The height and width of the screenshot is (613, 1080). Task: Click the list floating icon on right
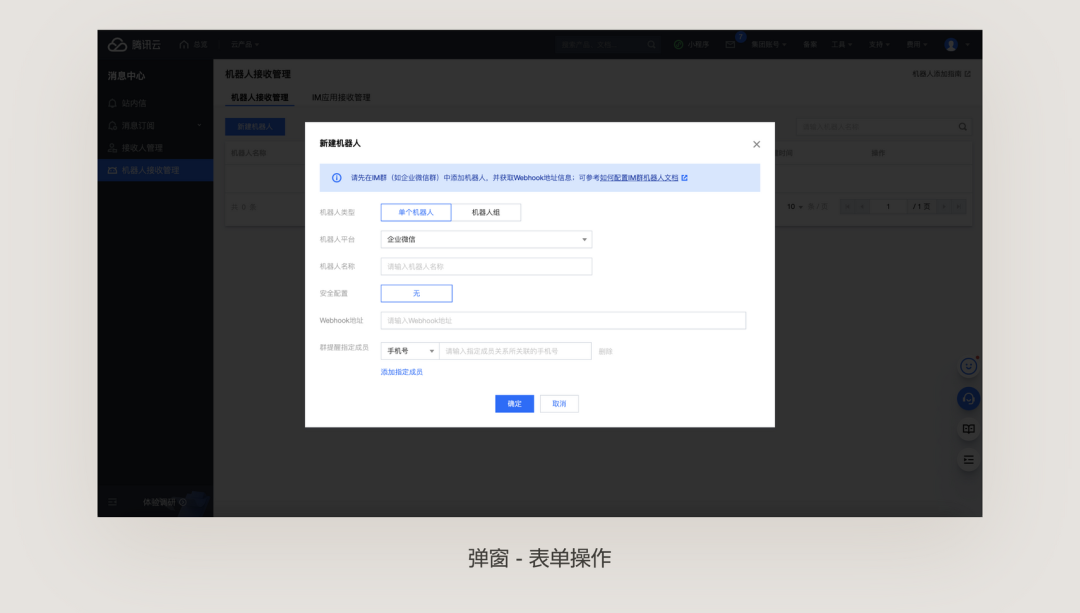coord(968,459)
